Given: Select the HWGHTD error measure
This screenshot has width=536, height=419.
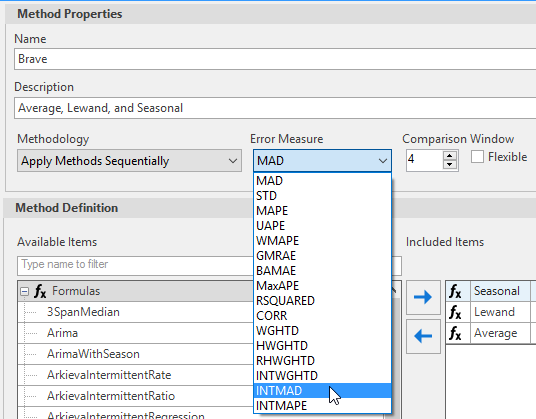Looking at the screenshot, I should [322, 346].
